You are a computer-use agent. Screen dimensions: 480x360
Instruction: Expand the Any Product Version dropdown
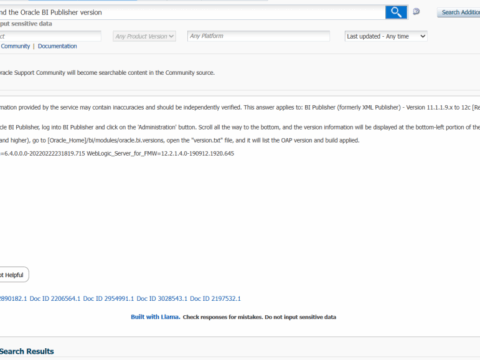[145, 36]
